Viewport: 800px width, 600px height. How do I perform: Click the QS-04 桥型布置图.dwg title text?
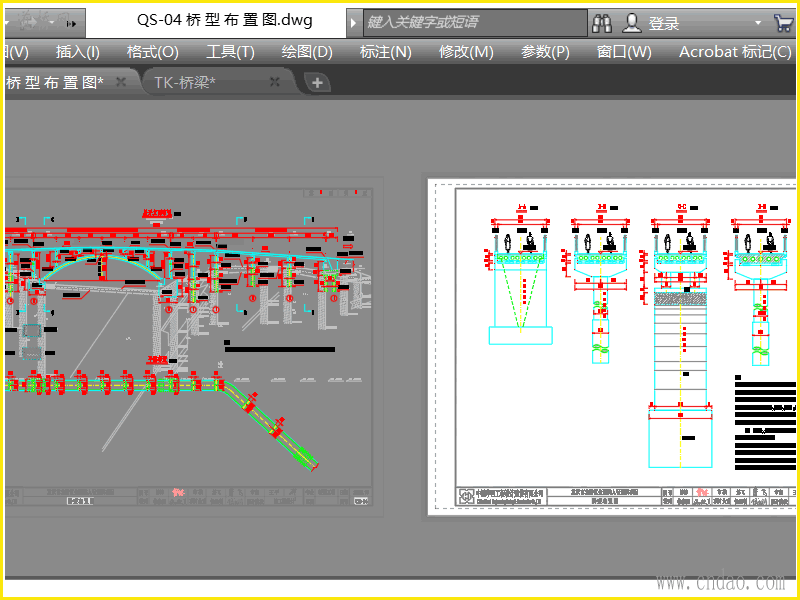coord(224,21)
